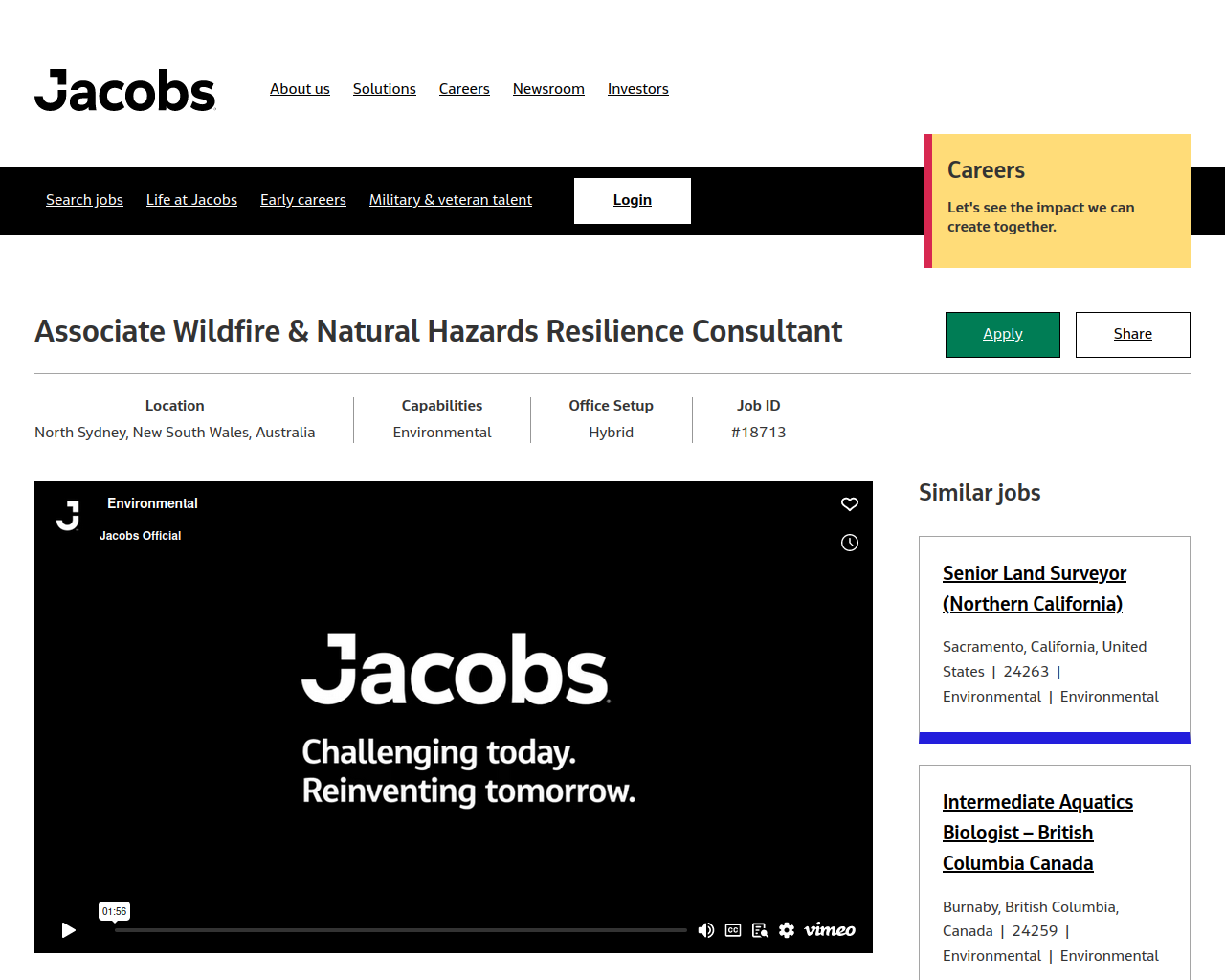Click the large Jacobs video thumbnail

coord(454,717)
